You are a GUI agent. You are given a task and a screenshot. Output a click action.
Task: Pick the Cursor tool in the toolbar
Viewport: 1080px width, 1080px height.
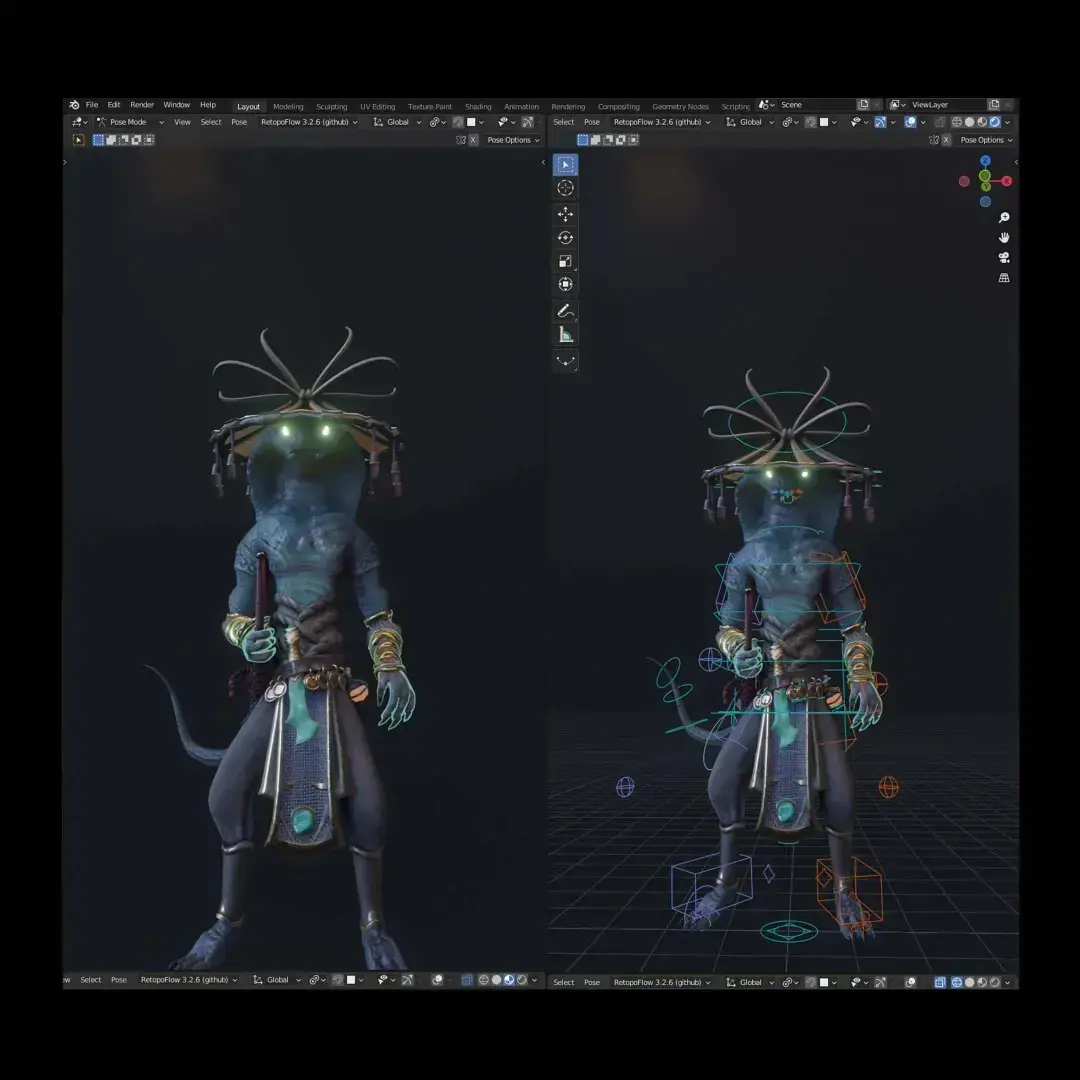(x=565, y=188)
